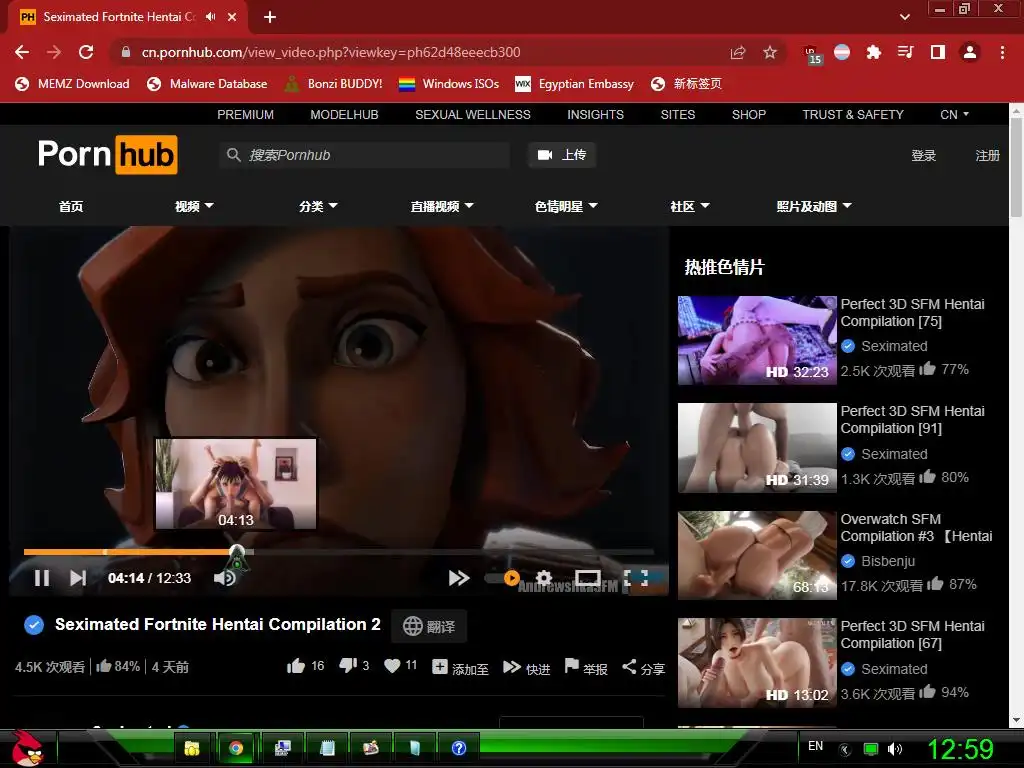Open the taskbar file folder icon
This screenshot has height=768, width=1024.
point(192,748)
